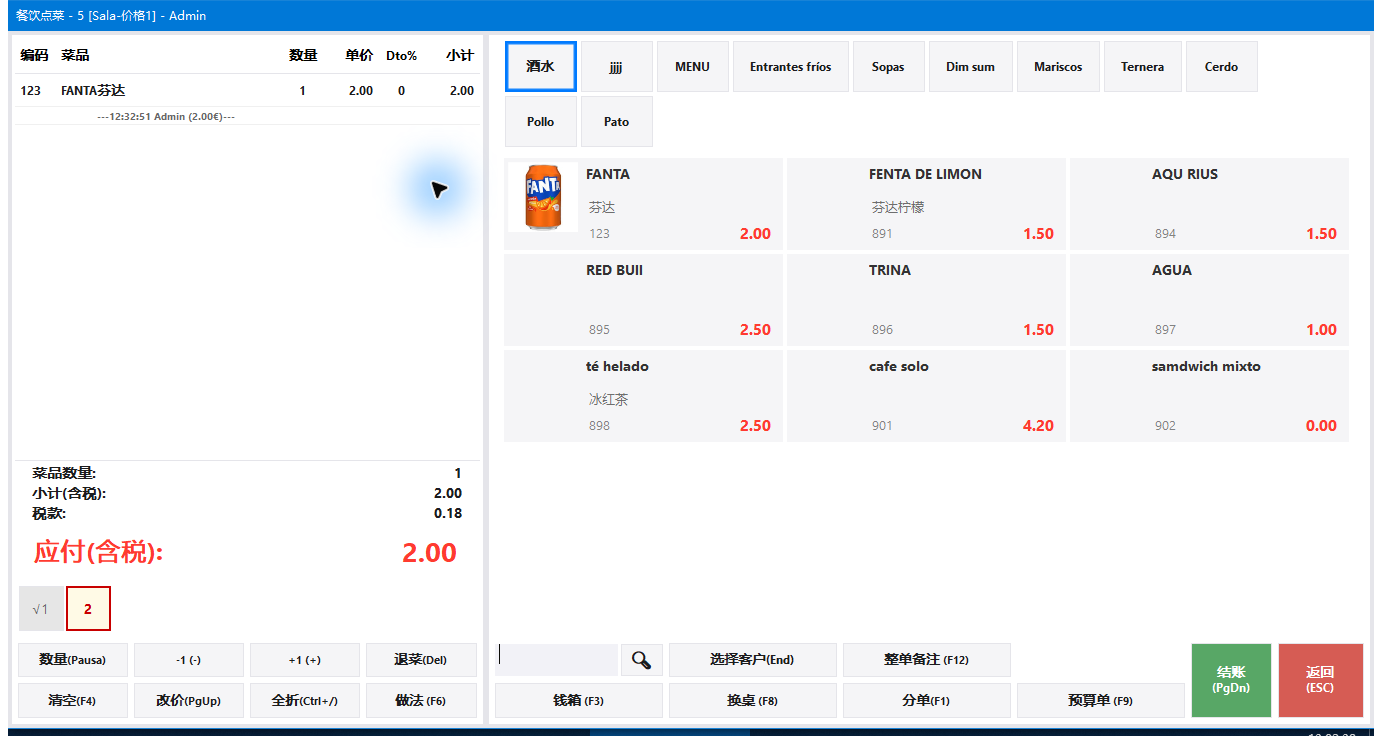This screenshot has width=1382, height=736.
Task: Open the Dim sum category
Action: click(970, 67)
